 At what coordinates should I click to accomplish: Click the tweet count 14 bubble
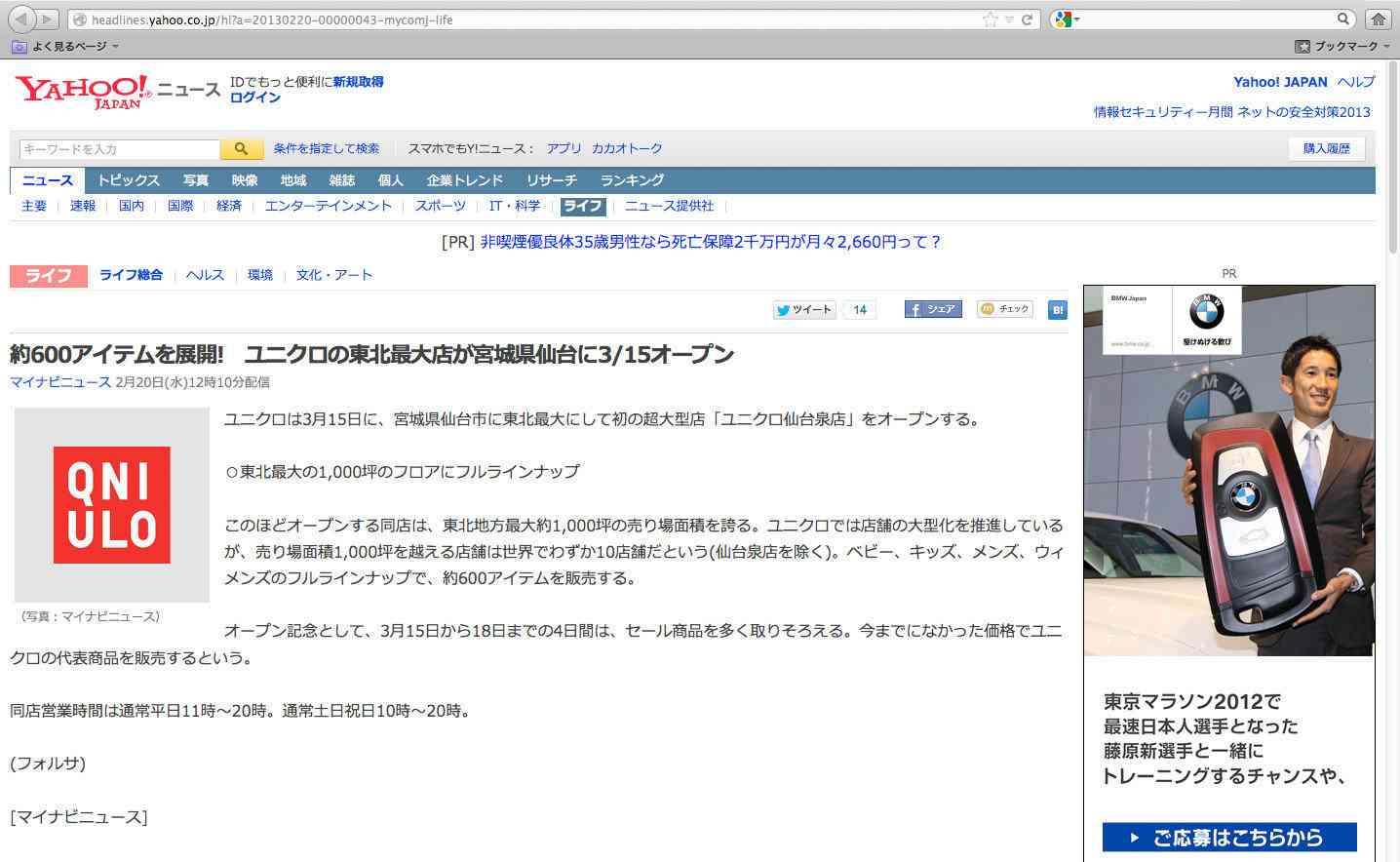[x=859, y=310]
